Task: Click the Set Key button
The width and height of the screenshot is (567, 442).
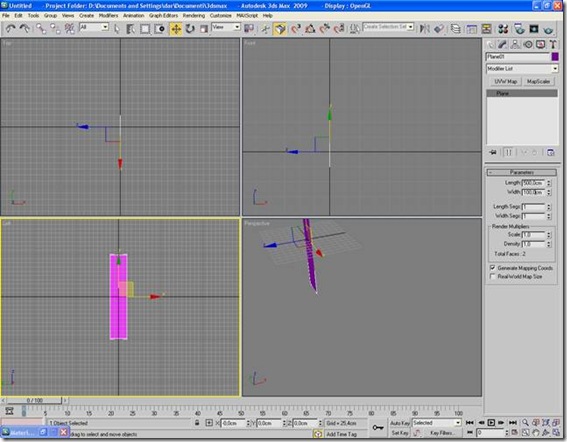Action: coord(400,433)
